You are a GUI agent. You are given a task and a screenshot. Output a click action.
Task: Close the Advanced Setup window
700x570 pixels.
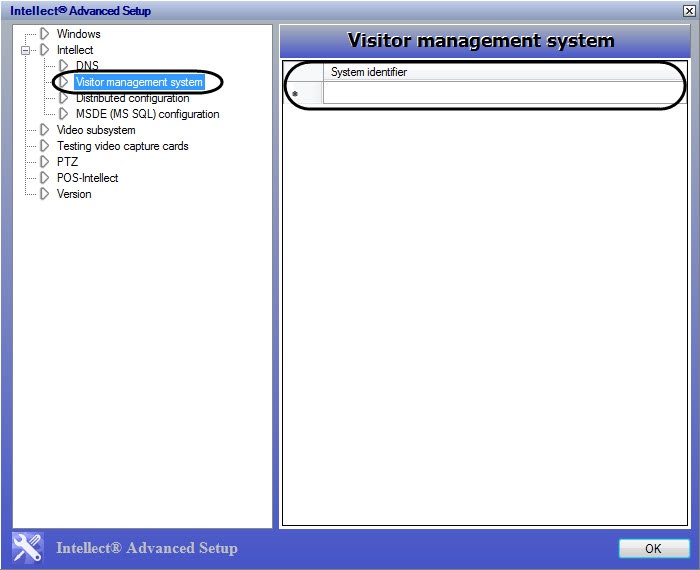pyautogui.click(x=689, y=11)
